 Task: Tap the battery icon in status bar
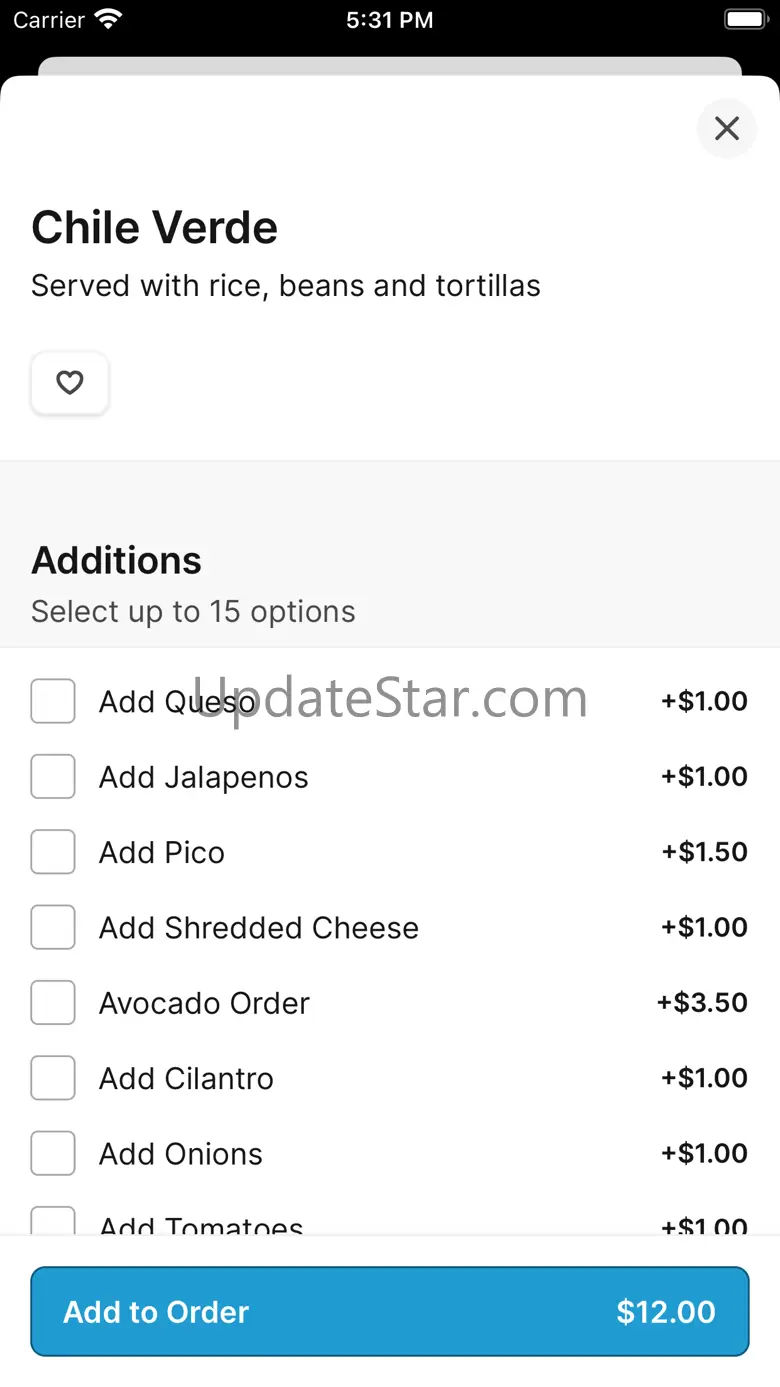744,20
